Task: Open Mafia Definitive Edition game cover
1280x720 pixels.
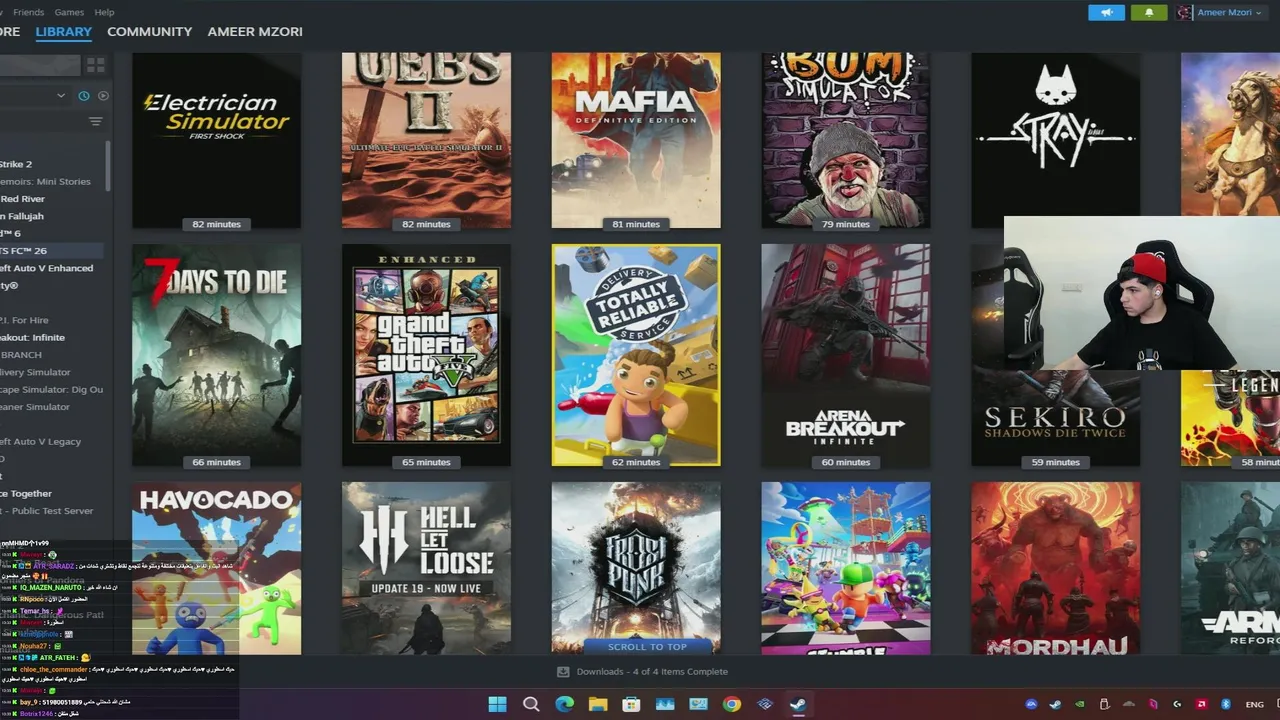Action: click(x=636, y=140)
